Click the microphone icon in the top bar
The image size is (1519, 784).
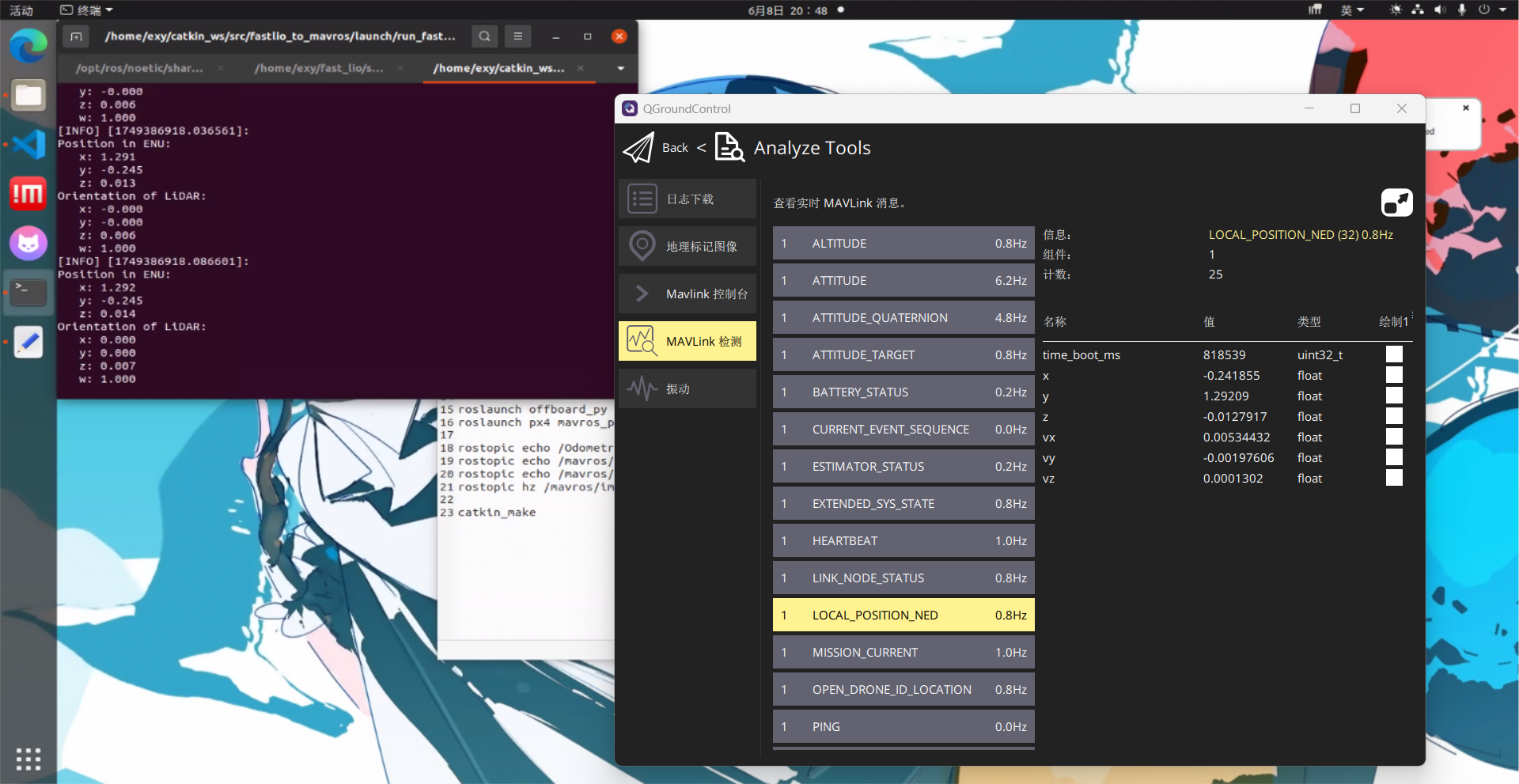[1461, 9]
